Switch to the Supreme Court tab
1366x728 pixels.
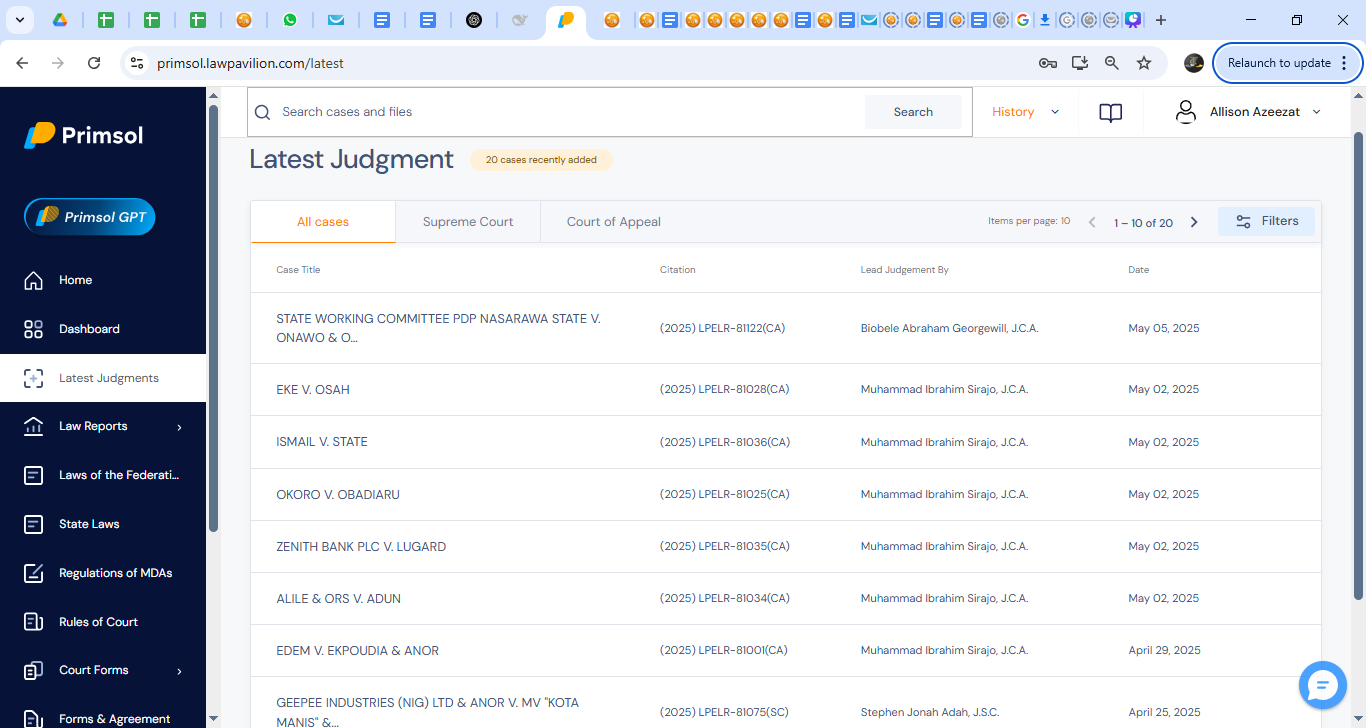tap(468, 222)
